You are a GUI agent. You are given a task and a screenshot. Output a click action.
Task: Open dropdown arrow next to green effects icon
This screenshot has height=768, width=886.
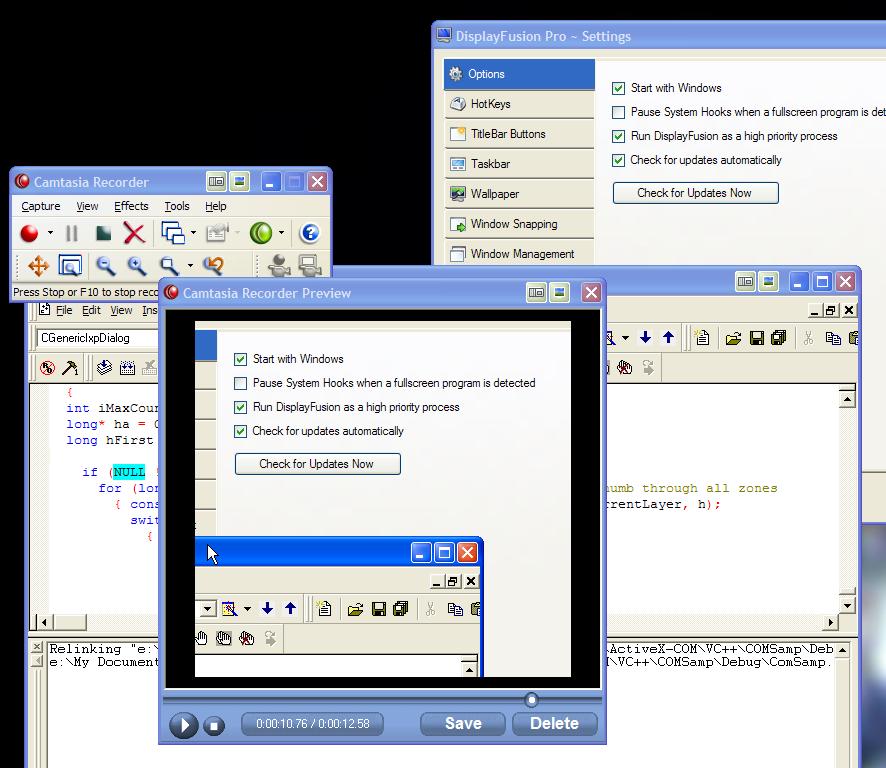point(281,233)
